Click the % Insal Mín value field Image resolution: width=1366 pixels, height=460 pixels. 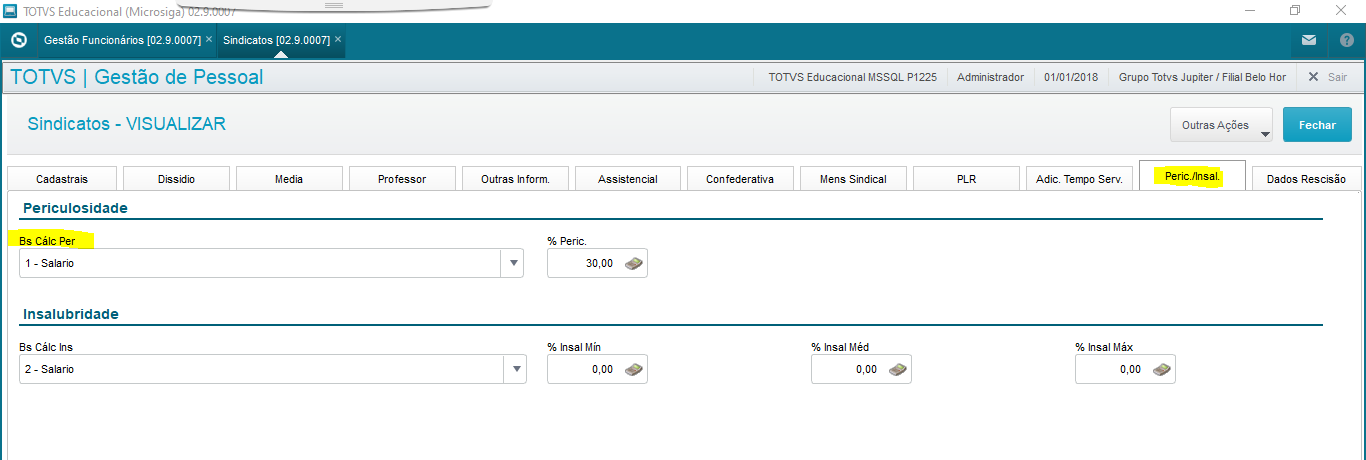click(x=597, y=369)
